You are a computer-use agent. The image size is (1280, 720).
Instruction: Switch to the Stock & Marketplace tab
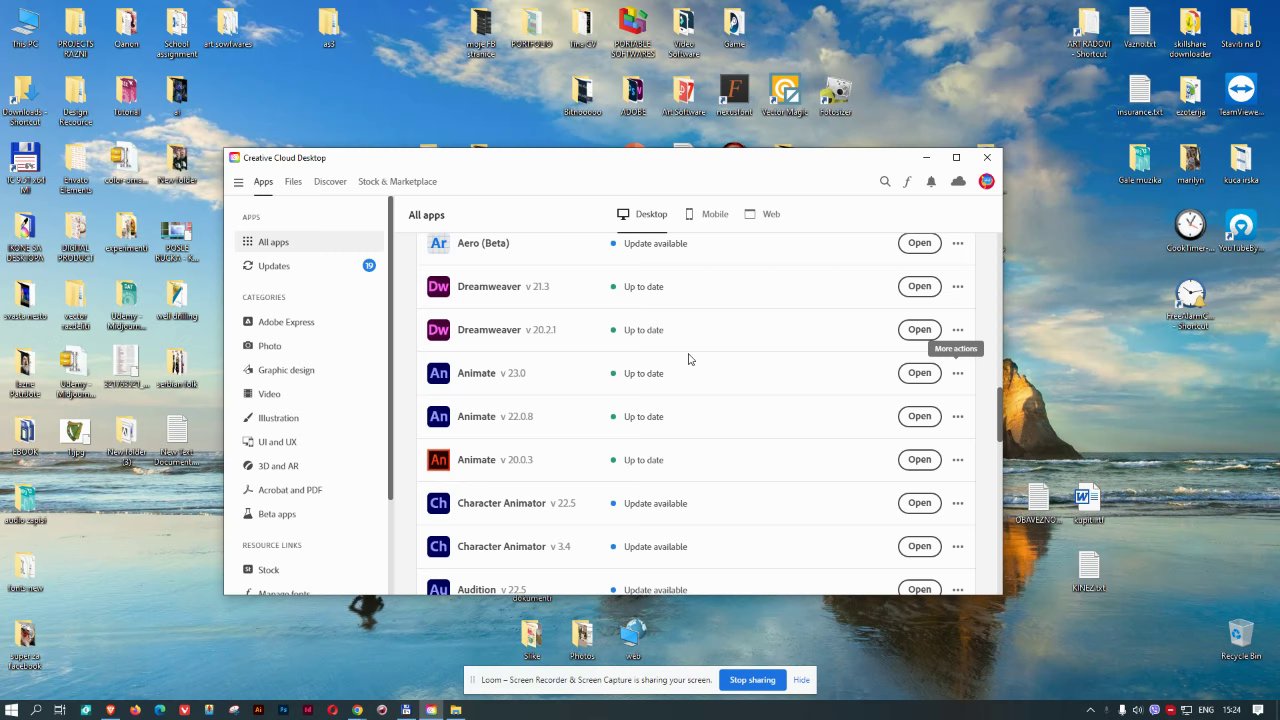click(397, 182)
